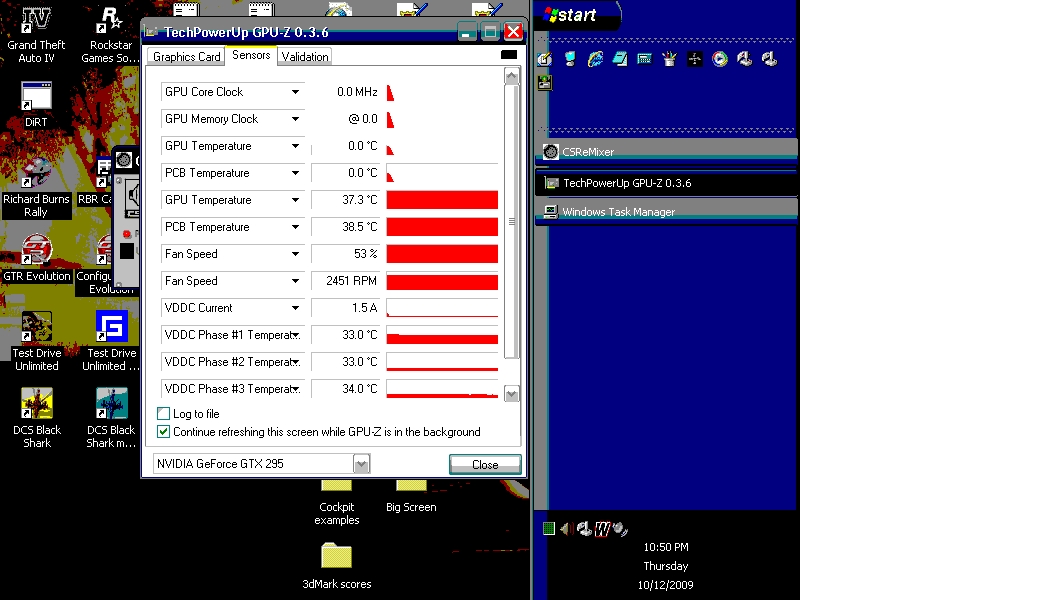The height and width of the screenshot is (600, 1054).
Task: Click the taskbar clock showing 10:50 PM
Action: [x=665, y=547]
